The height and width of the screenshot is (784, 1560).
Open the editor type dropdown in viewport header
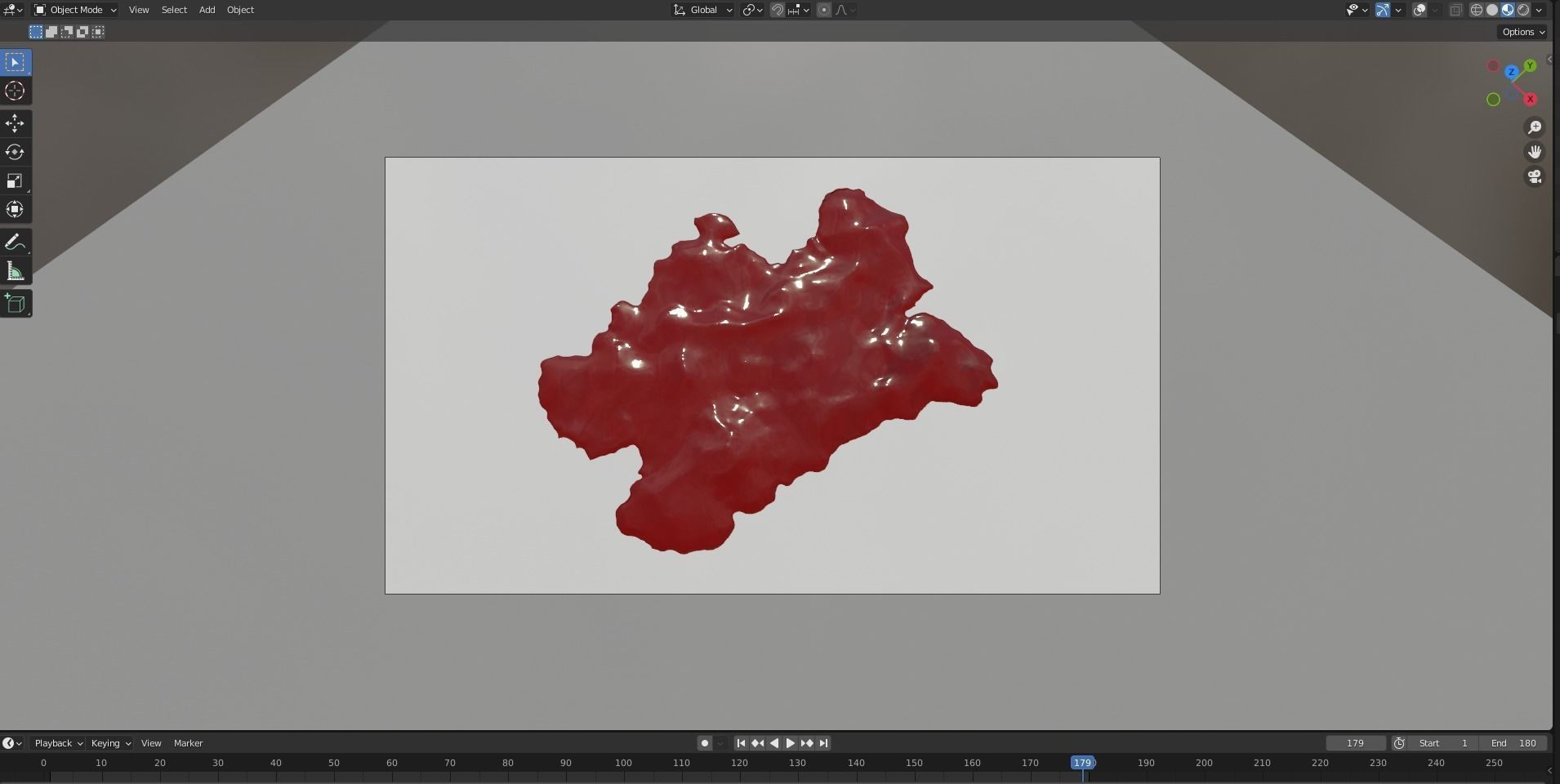point(13,10)
